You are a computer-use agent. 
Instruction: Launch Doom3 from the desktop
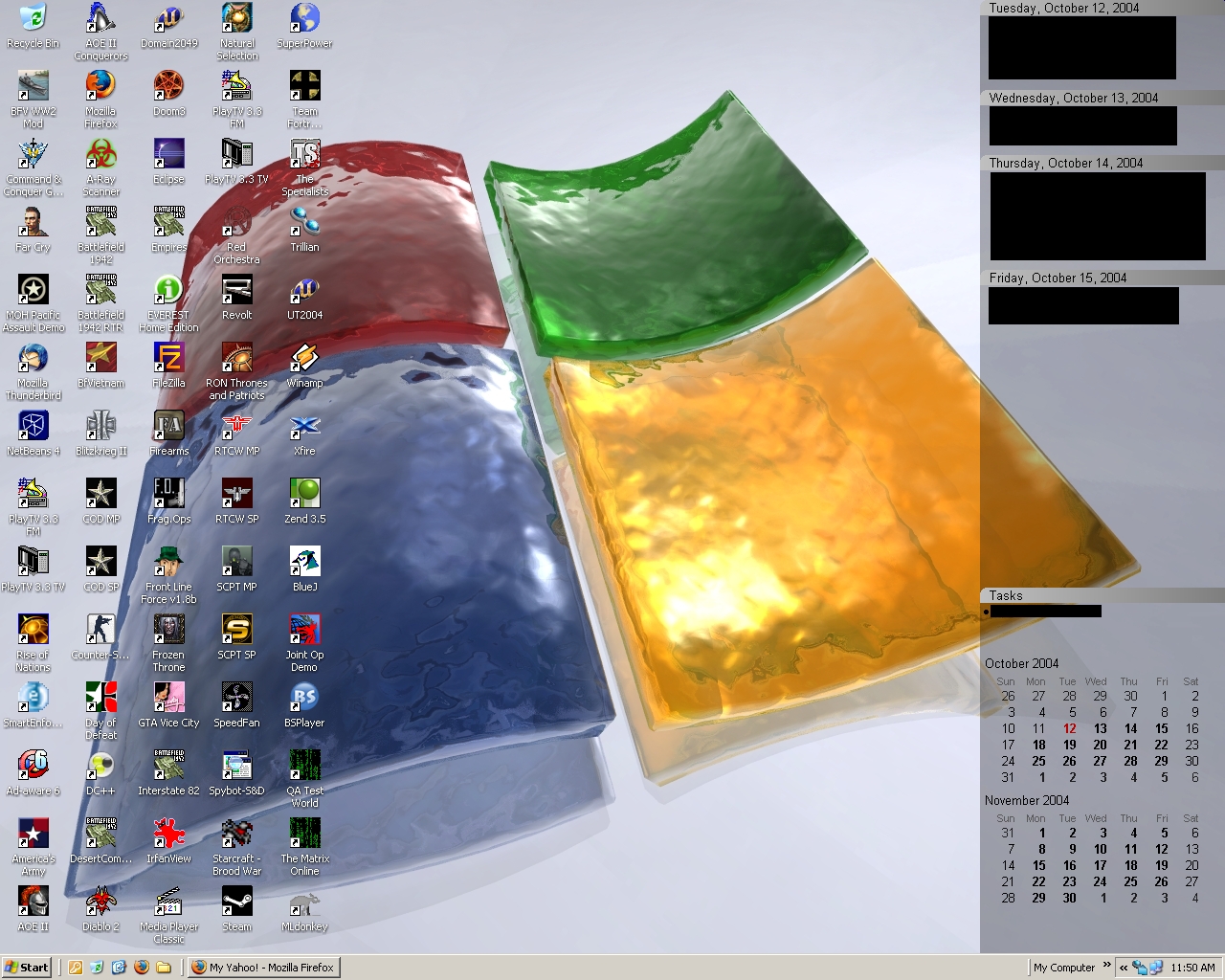pyautogui.click(x=168, y=94)
